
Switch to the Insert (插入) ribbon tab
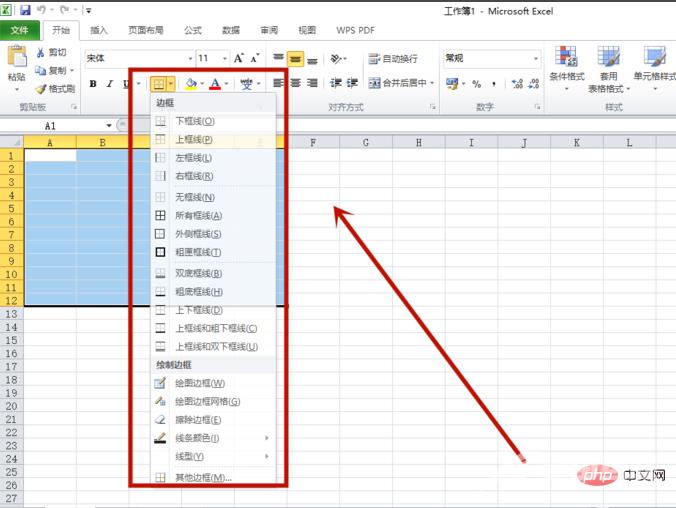tap(99, 31)
